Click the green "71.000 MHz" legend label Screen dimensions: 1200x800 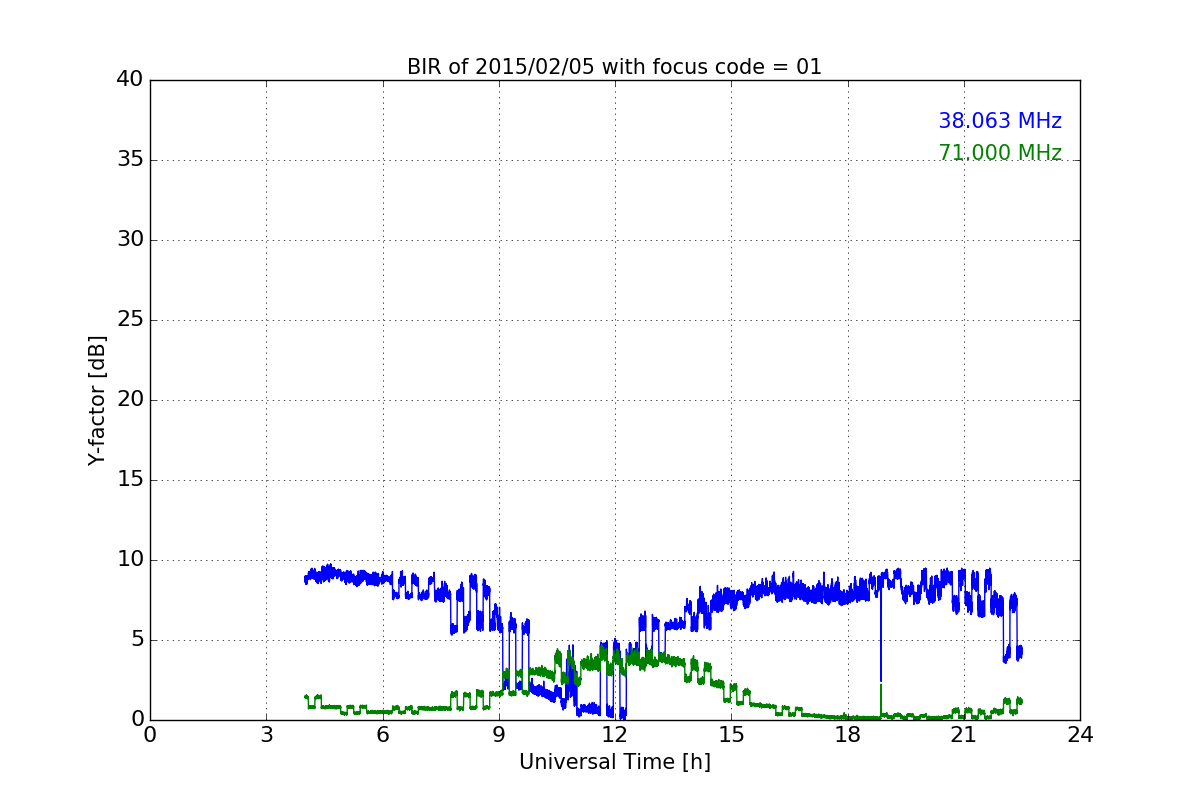[x=1000, y=153]
